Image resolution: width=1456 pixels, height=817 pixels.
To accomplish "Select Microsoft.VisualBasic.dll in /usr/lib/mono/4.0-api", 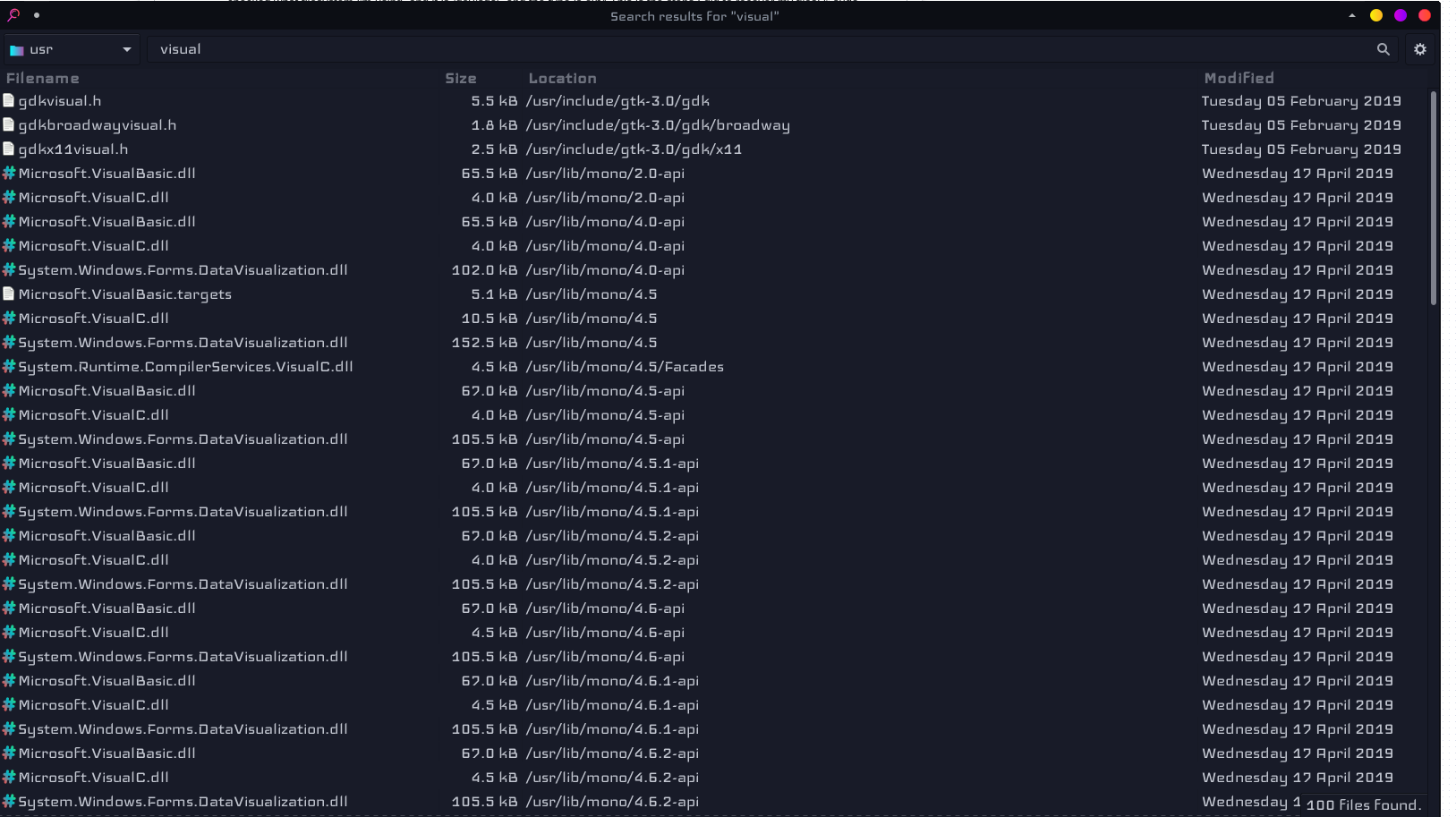I will click(x=107, y=221).
